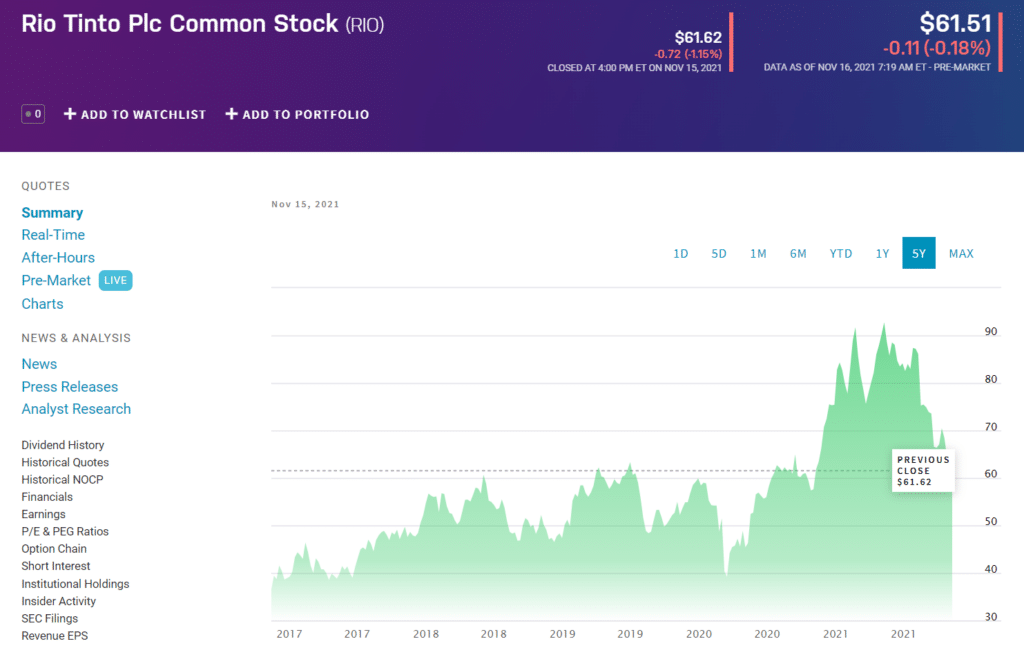Click the -0.72 (-1.15%) change value
This screenshot has width=1024, height=657.
pos(688,54)
